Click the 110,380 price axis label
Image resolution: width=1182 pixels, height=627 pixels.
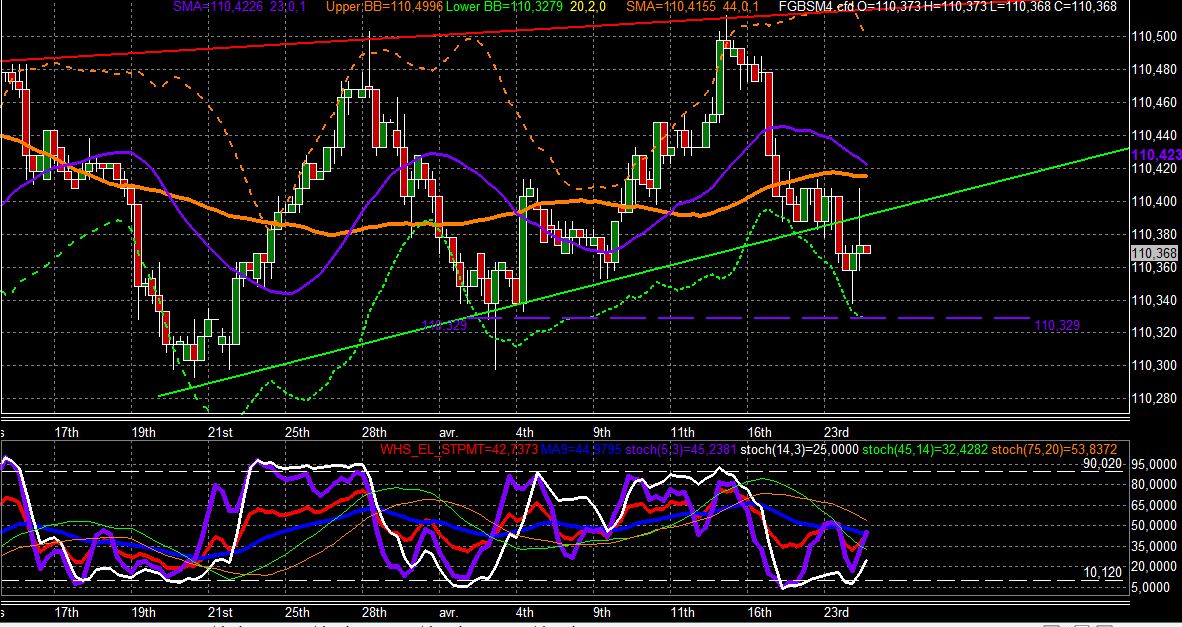coord(1153,234)
